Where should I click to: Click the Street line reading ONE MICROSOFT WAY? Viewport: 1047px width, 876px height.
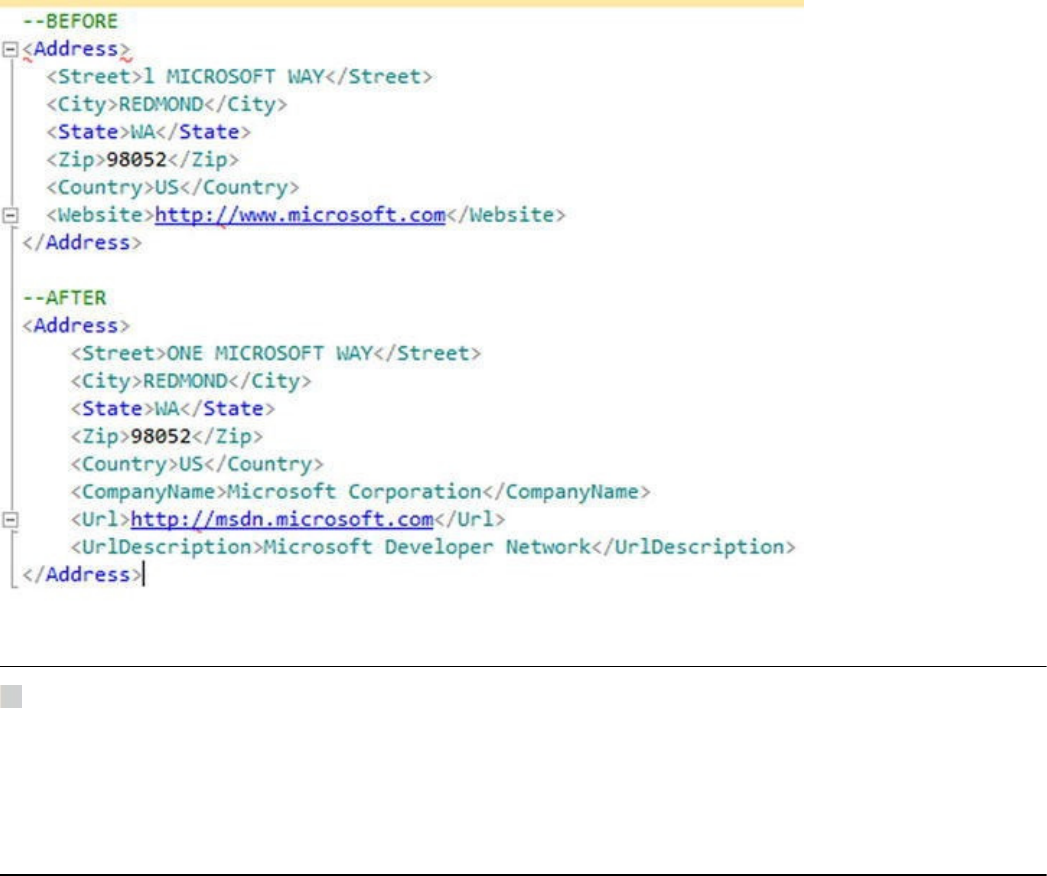point(276,353)
